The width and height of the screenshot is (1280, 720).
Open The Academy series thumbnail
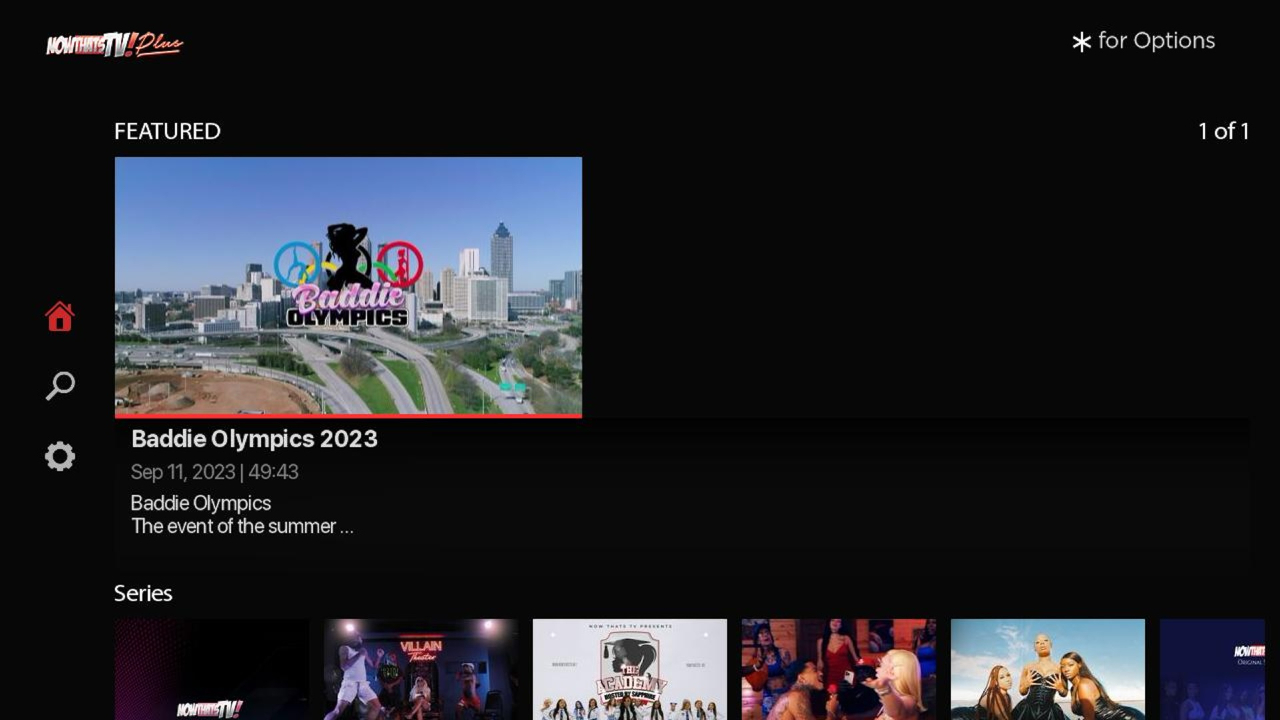click(x=630, y=669)
